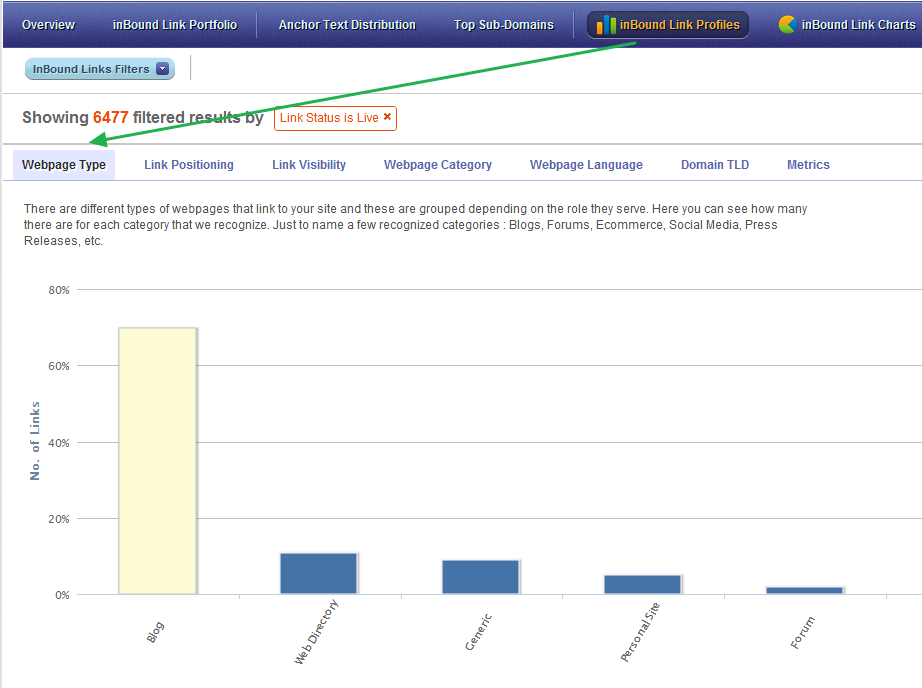This screenshot has height=688, width=922.
Task: Click the yellow Blog bar in chart
Action: [158, 461]
